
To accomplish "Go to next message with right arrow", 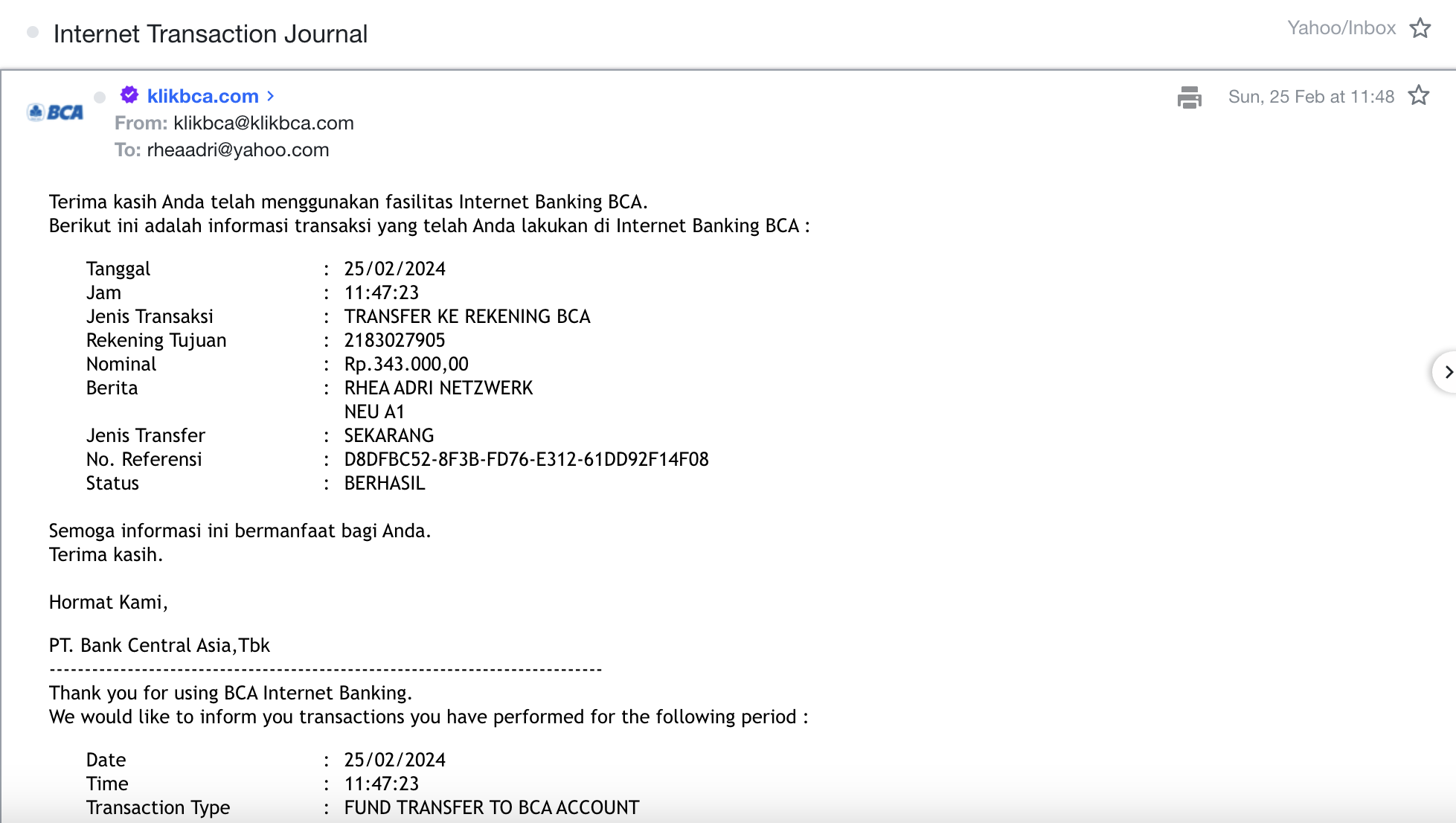I will [x=1446, y=371].
